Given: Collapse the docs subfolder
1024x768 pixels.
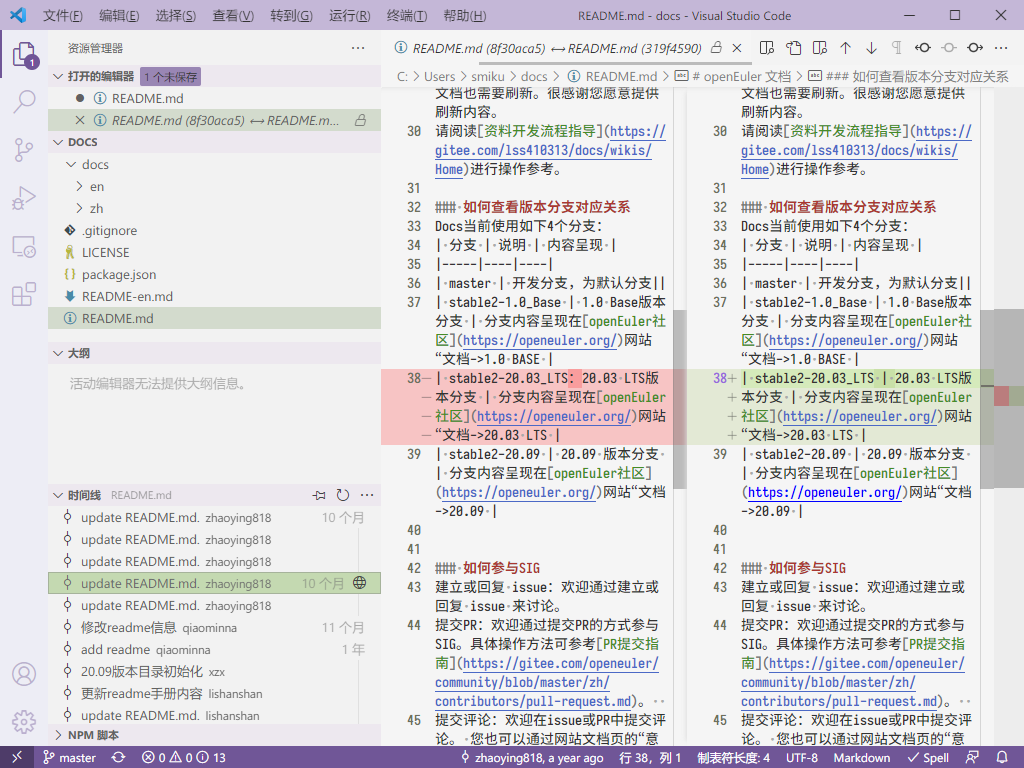Looking at the screenshot, I should click(x=72, y=165).
